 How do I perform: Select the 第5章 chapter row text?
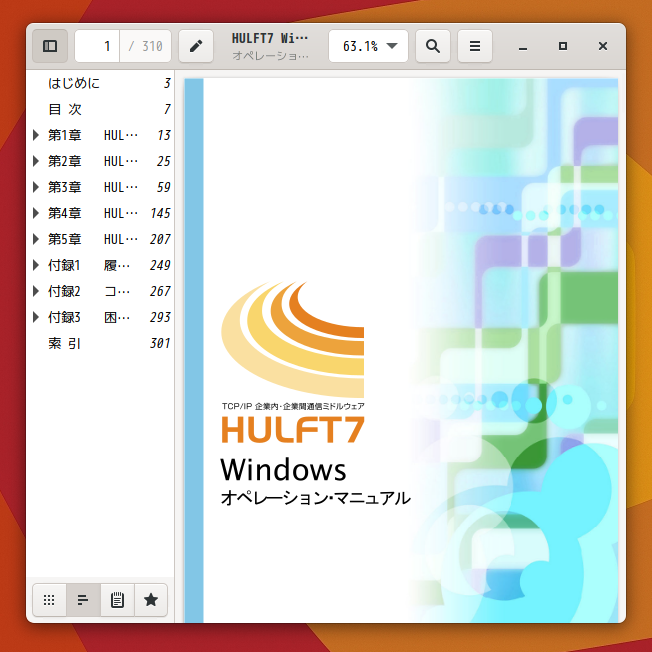point(93,239)
